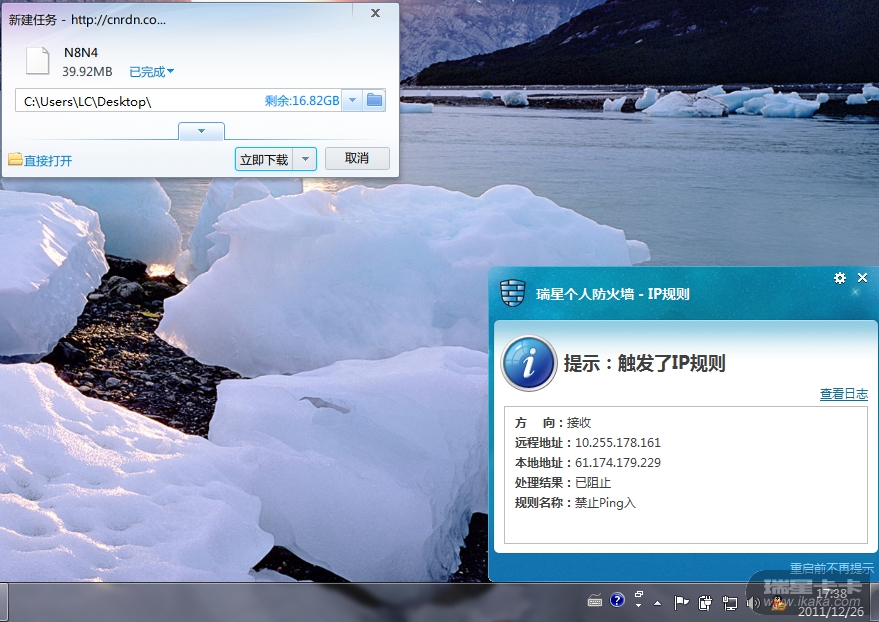
Task: Expand more options with the center chevron tab
Action: coord(201,131)
